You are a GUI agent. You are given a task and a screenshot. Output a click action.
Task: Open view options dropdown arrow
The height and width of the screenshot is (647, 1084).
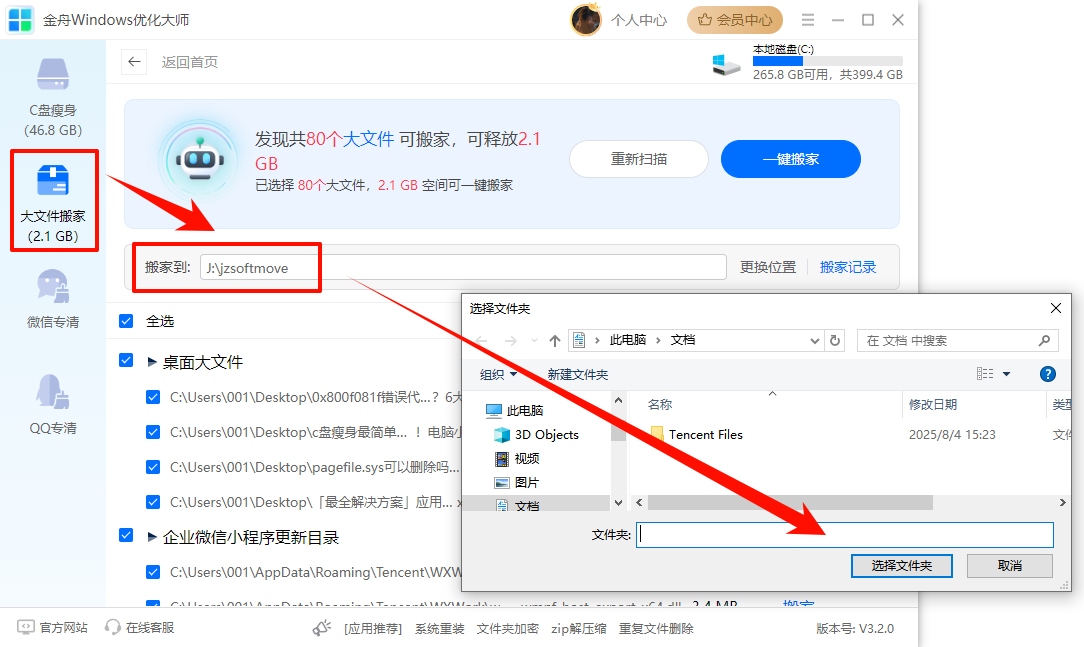[1007, 374]
